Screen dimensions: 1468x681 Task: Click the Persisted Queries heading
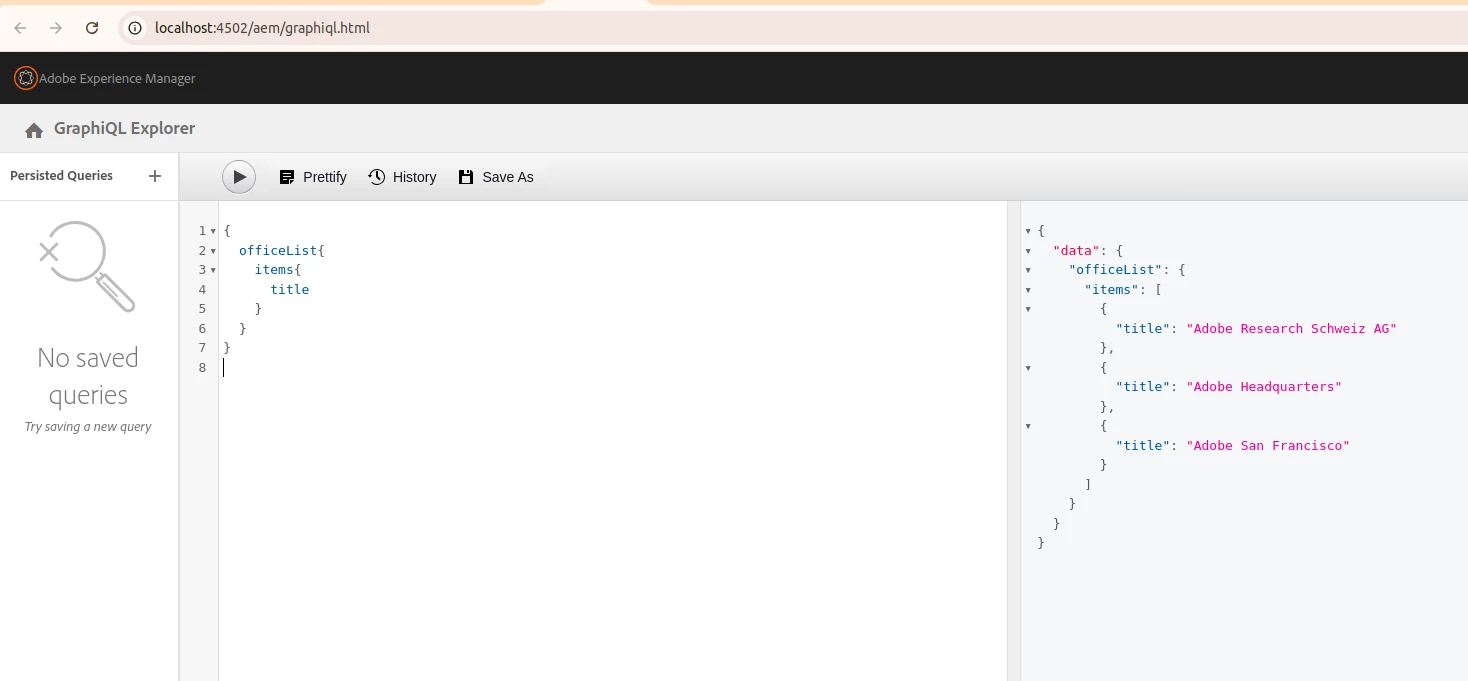coord(61,176)
